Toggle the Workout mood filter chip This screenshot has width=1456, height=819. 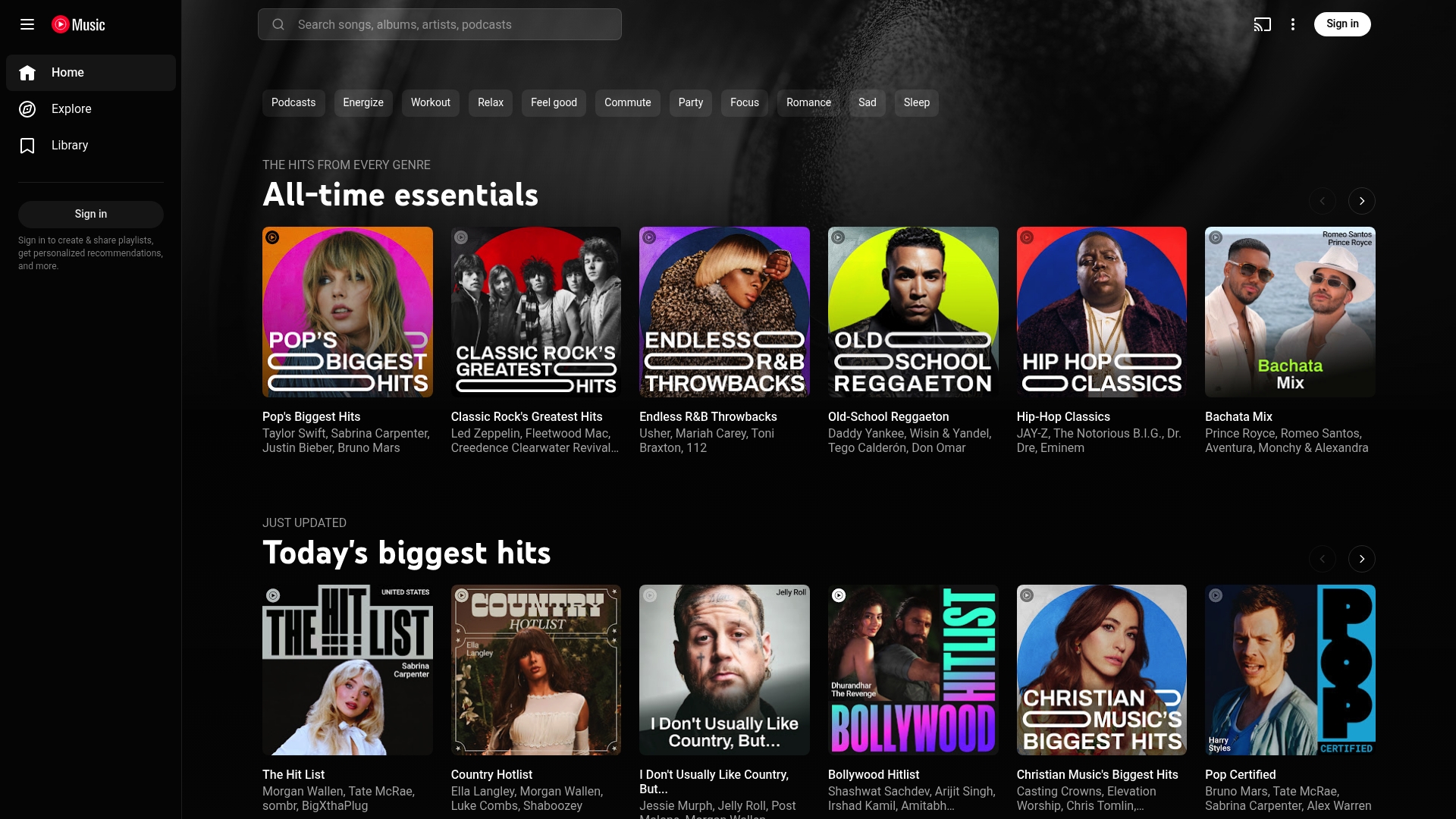[430, 102]
